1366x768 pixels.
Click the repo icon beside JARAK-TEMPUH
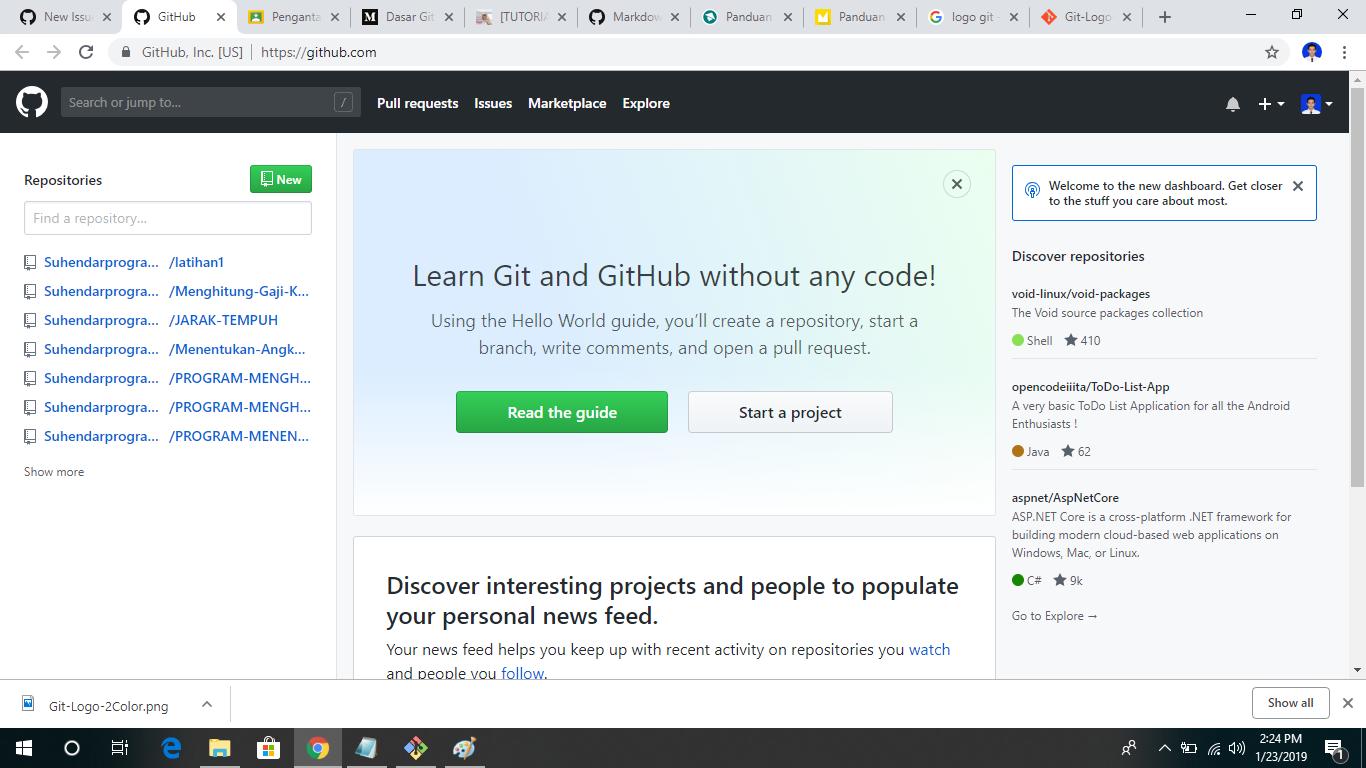click(30, 320)
